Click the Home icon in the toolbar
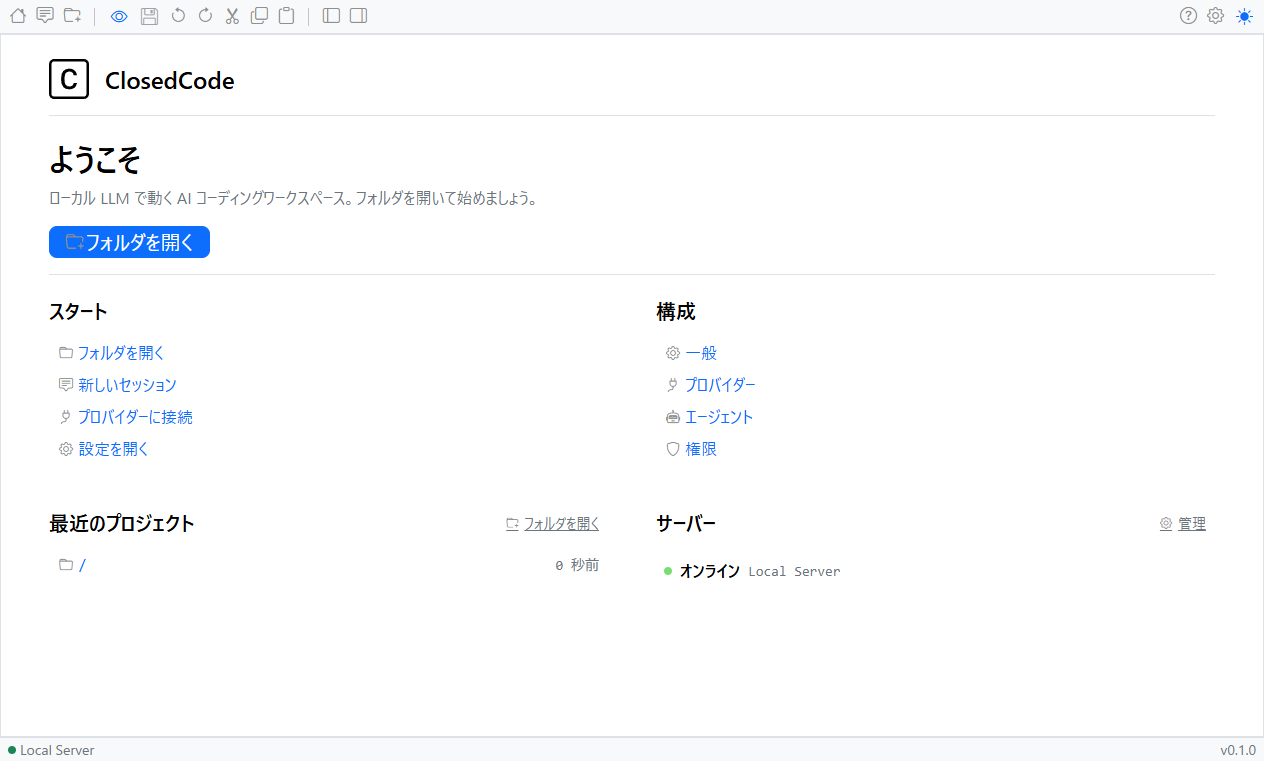 tap(17, 15)
